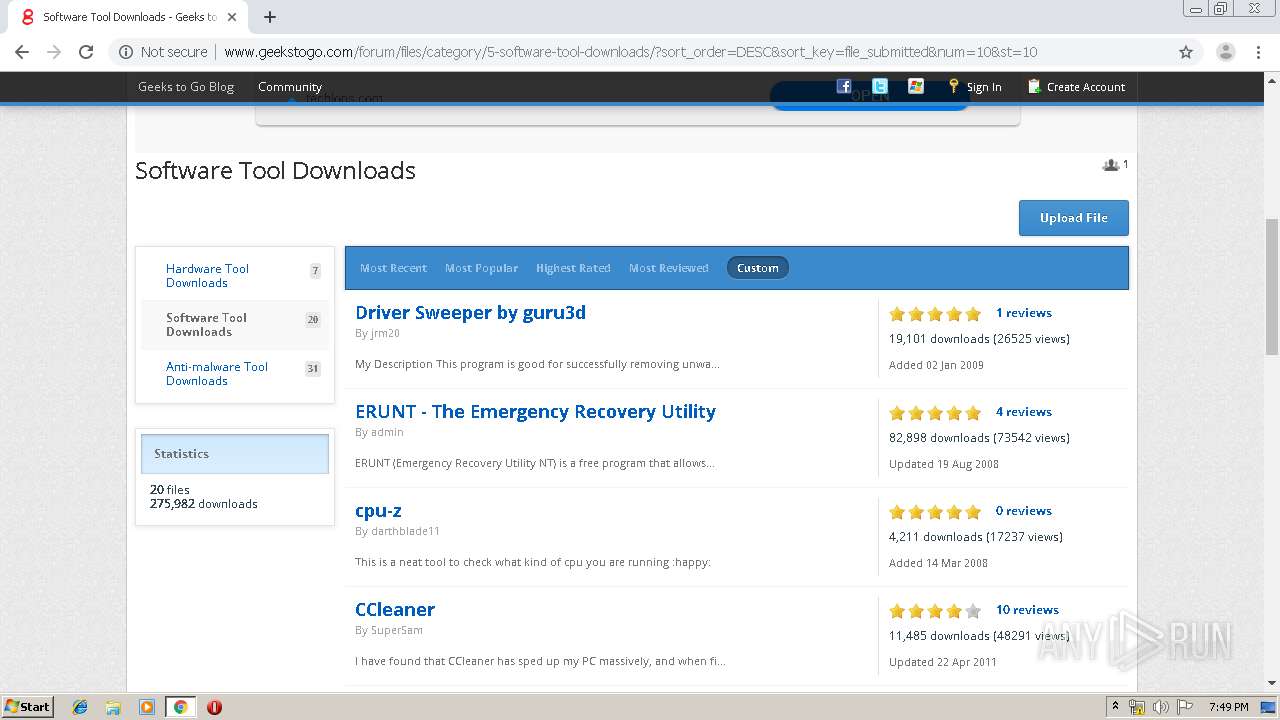Image resolution: width=1280 pixels, height=720 pixels.
Task: View the 10 reviews link for CCleaner
Action: [x=1027, y=610]
